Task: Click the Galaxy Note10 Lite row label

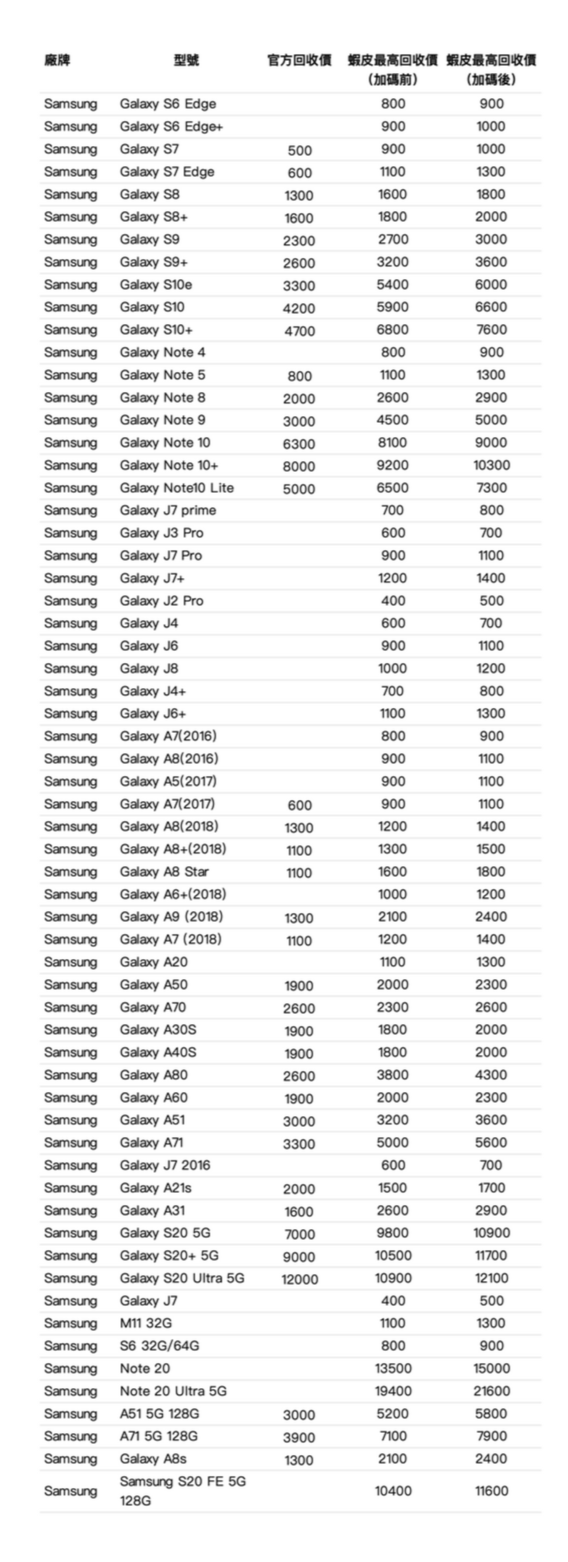Action: click(x=177, y=488)
